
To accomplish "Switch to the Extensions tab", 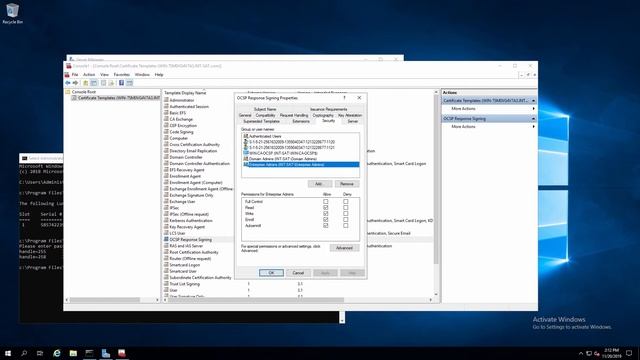I will (301, 121).
